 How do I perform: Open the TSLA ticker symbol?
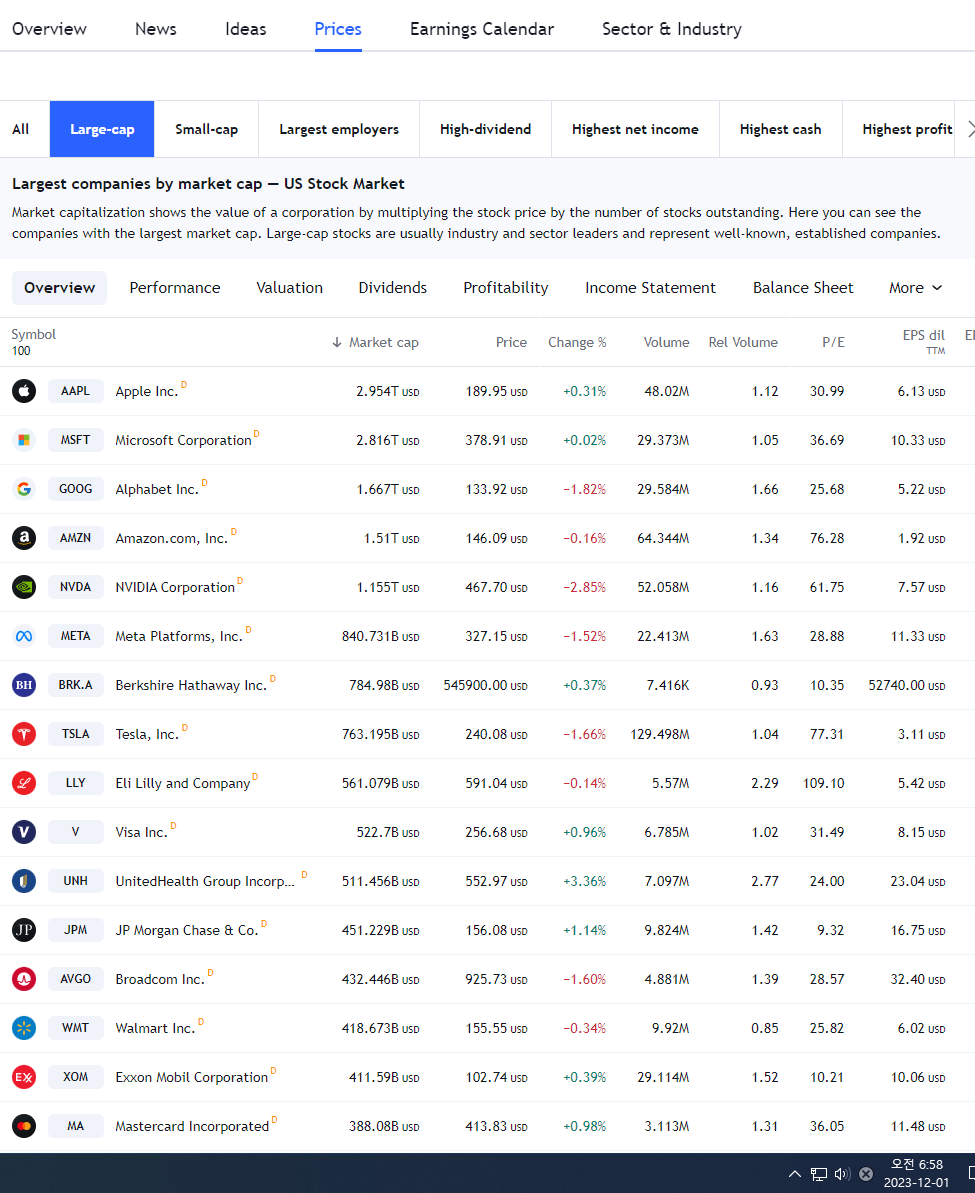(x=75, y=734)
